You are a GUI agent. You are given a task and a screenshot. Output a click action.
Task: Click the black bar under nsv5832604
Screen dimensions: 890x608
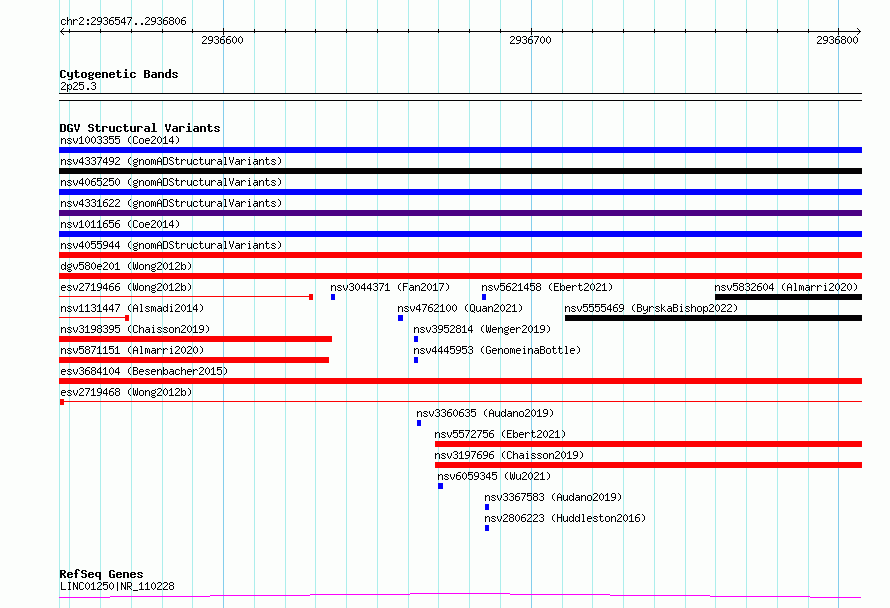pos(788,297)
